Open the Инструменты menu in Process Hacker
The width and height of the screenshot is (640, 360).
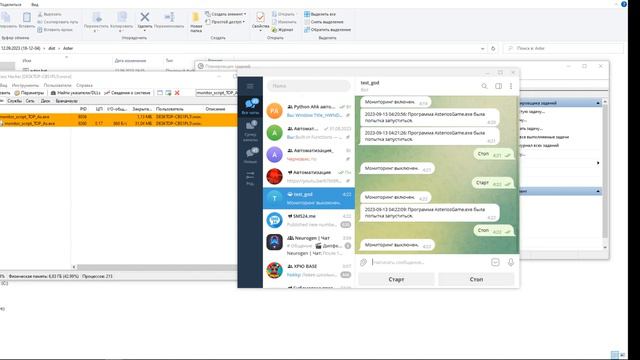(x=25, y=85)
